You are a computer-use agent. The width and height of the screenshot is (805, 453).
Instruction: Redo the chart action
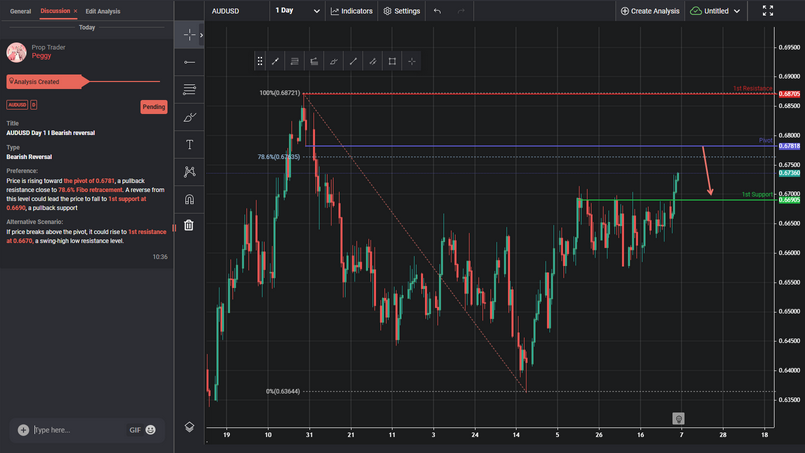461,11
